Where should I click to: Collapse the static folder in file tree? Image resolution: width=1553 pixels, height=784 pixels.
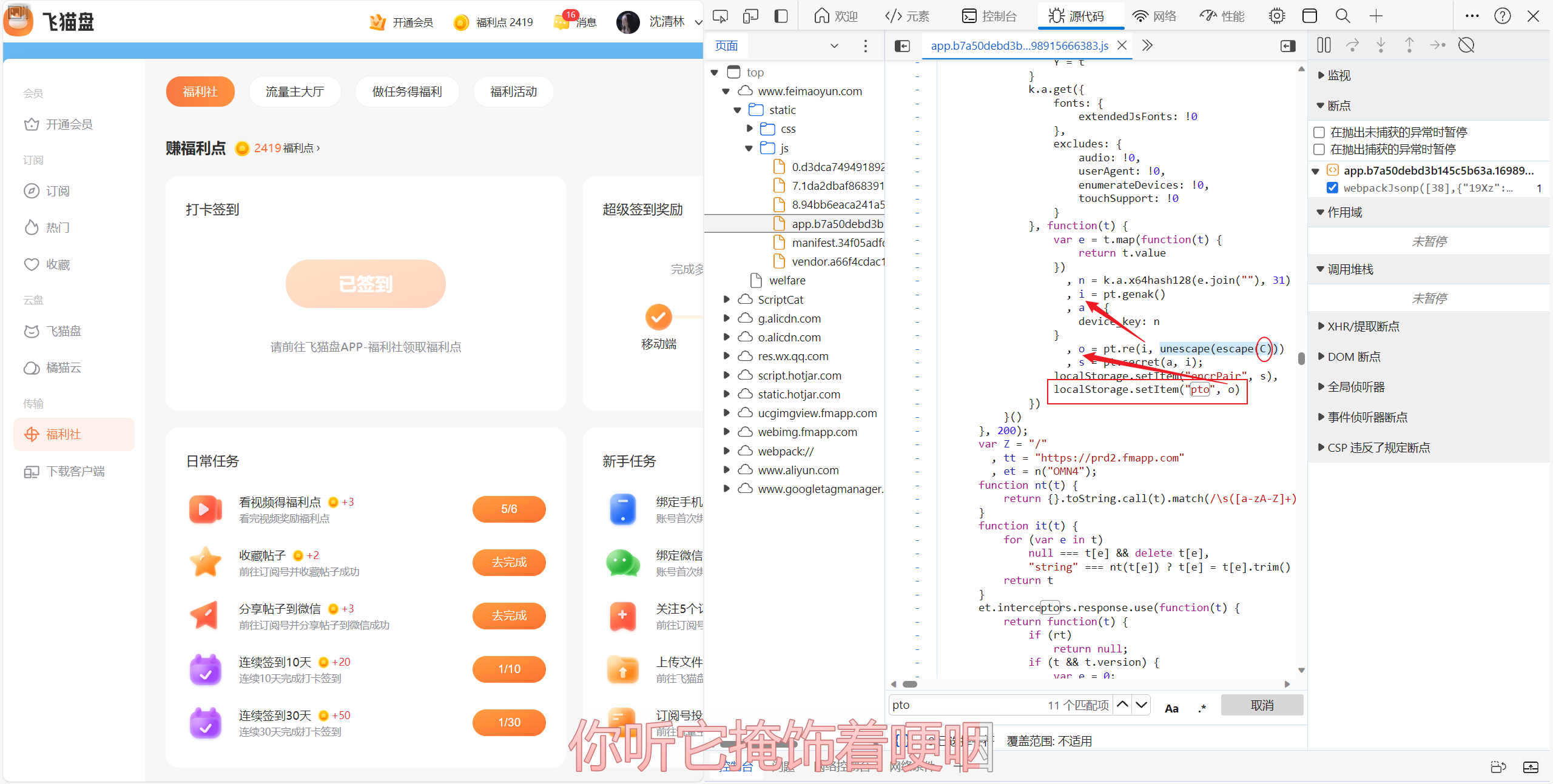[738, 110]
